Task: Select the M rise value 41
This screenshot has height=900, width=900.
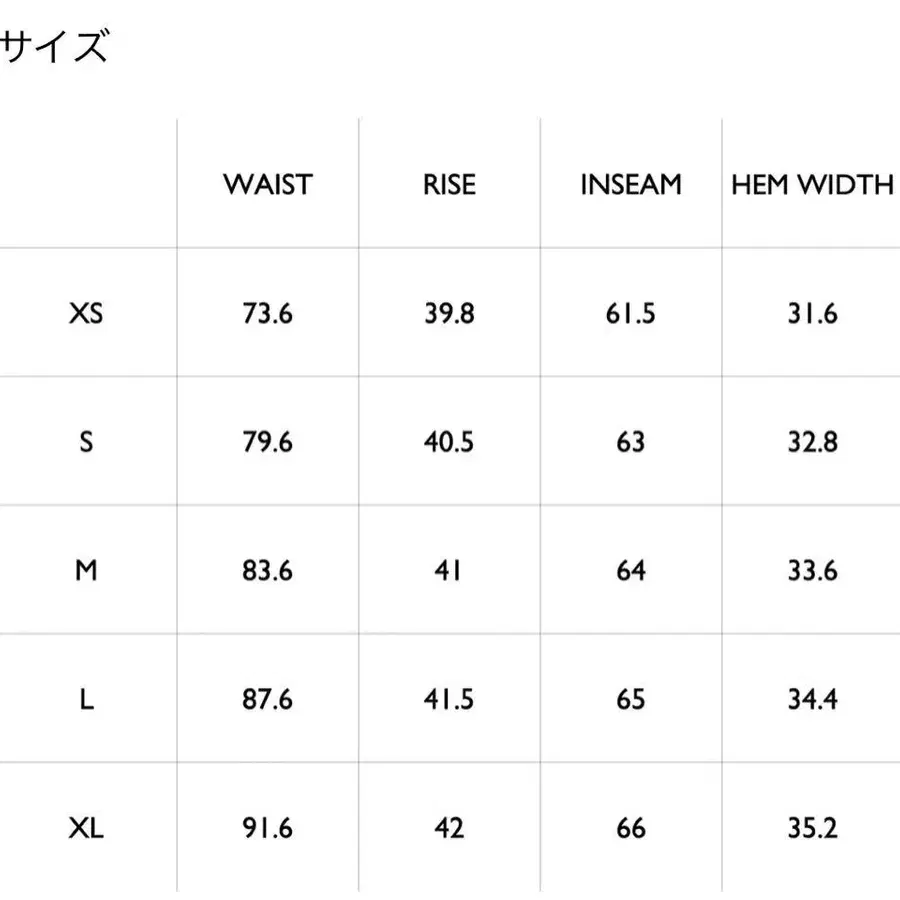Action: (x=448, y=571)
